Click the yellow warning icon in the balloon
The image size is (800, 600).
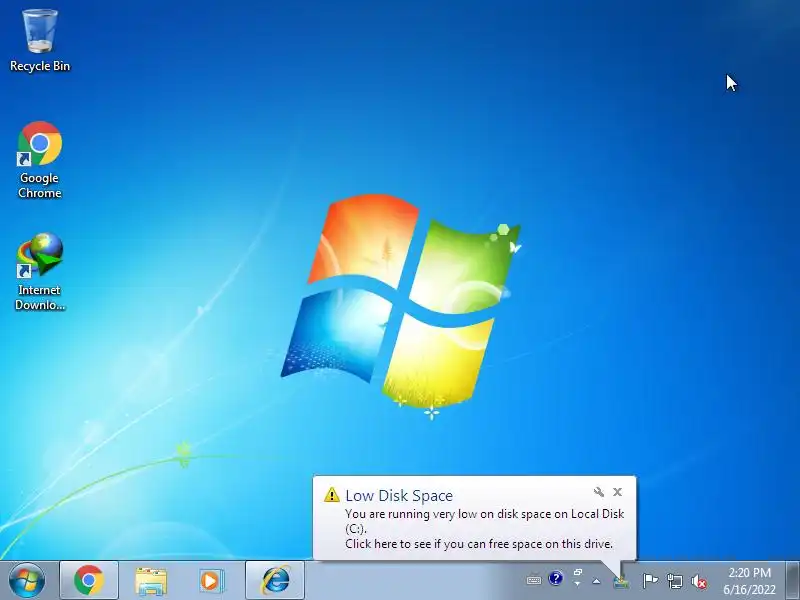332,494
